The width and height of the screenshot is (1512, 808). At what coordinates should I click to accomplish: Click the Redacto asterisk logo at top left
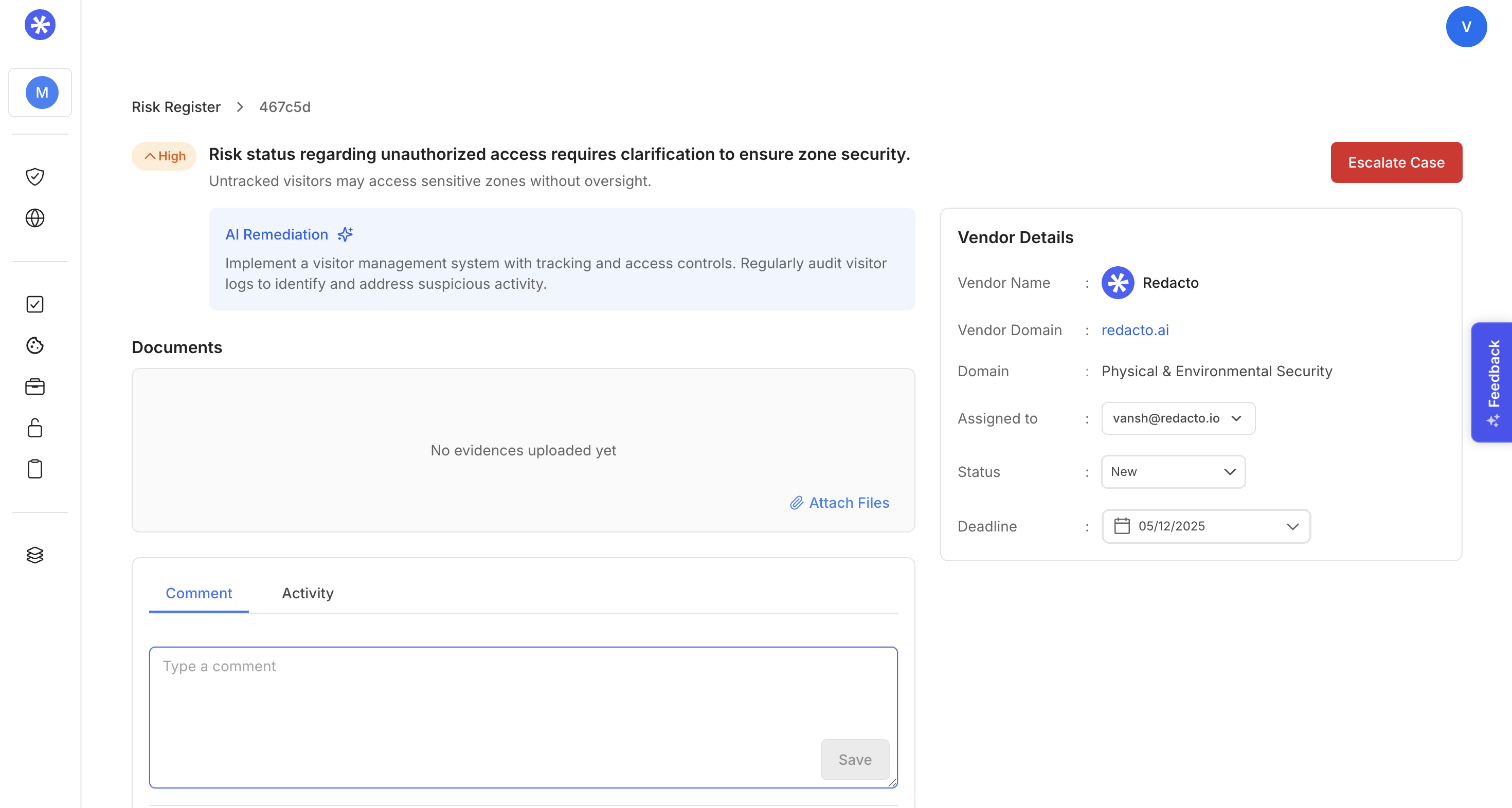[x=40, y=25]
